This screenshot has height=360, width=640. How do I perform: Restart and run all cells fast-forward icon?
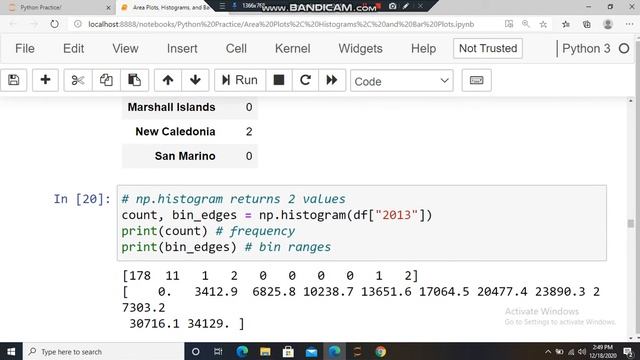click(332, 80)
